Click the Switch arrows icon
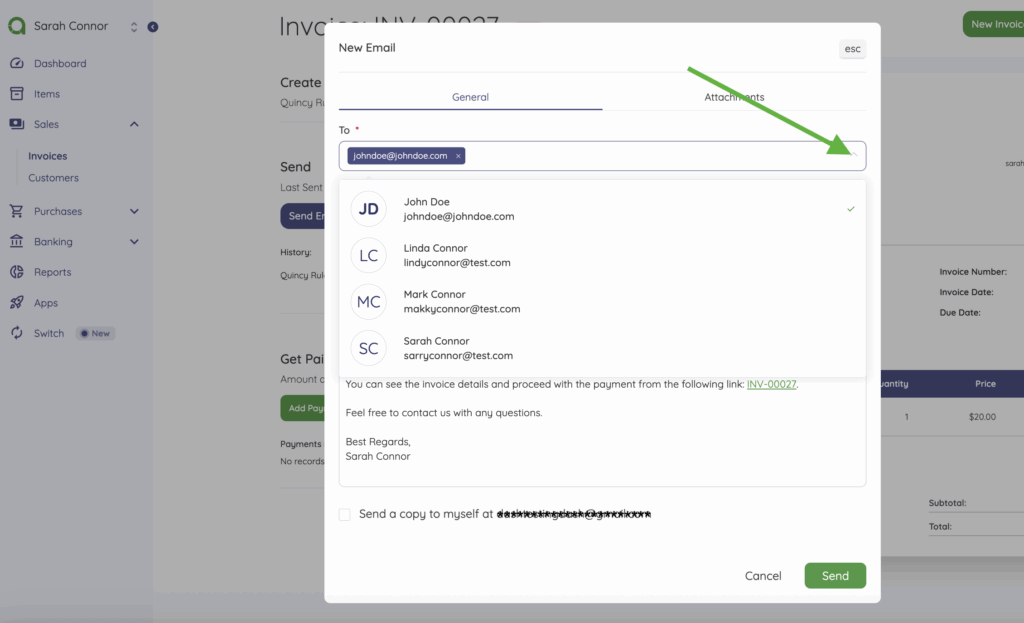1024x623 pixels. (16, 333)
